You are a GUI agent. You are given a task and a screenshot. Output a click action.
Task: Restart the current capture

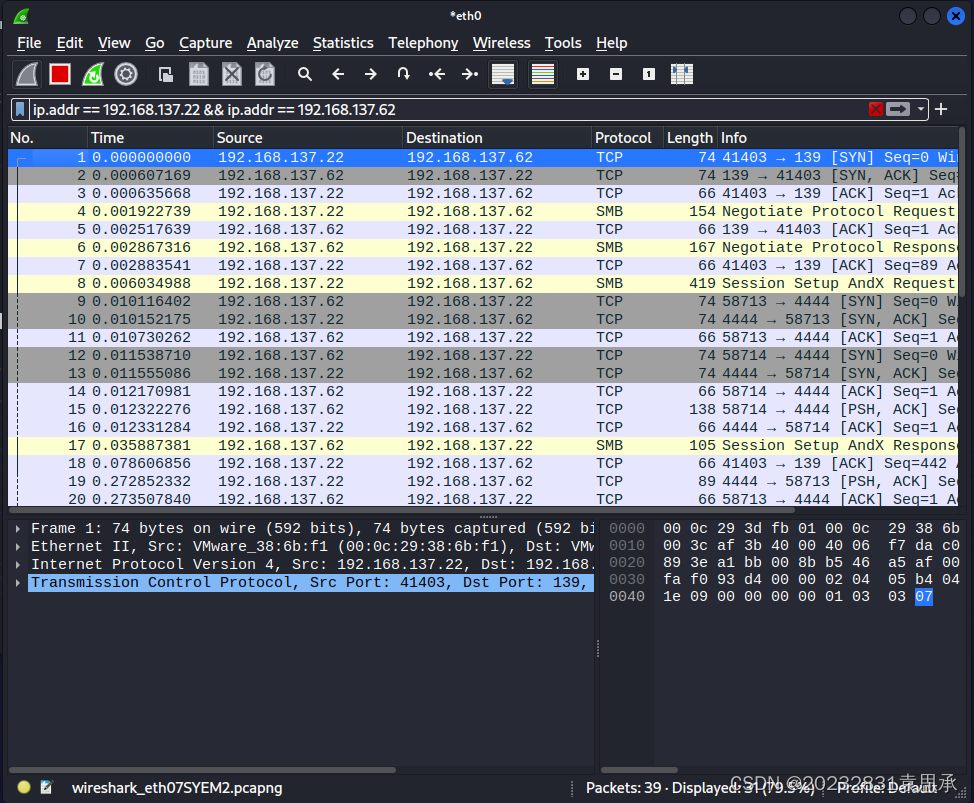(93, 74)
